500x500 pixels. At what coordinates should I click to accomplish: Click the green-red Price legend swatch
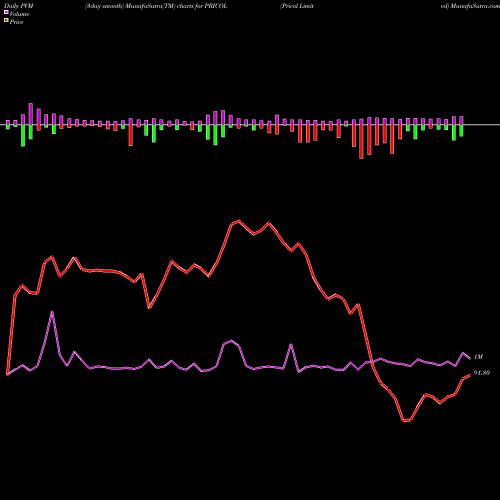pos(6,20)
